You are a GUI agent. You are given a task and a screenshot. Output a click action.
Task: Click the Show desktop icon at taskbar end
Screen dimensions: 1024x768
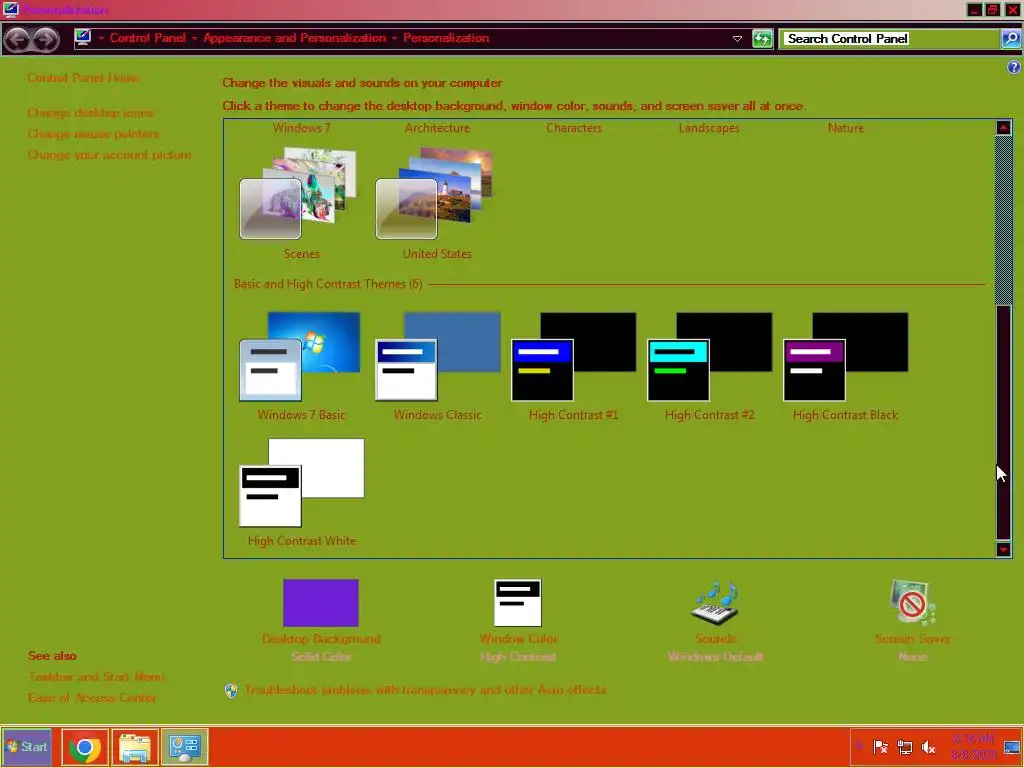pos(1012,747)
